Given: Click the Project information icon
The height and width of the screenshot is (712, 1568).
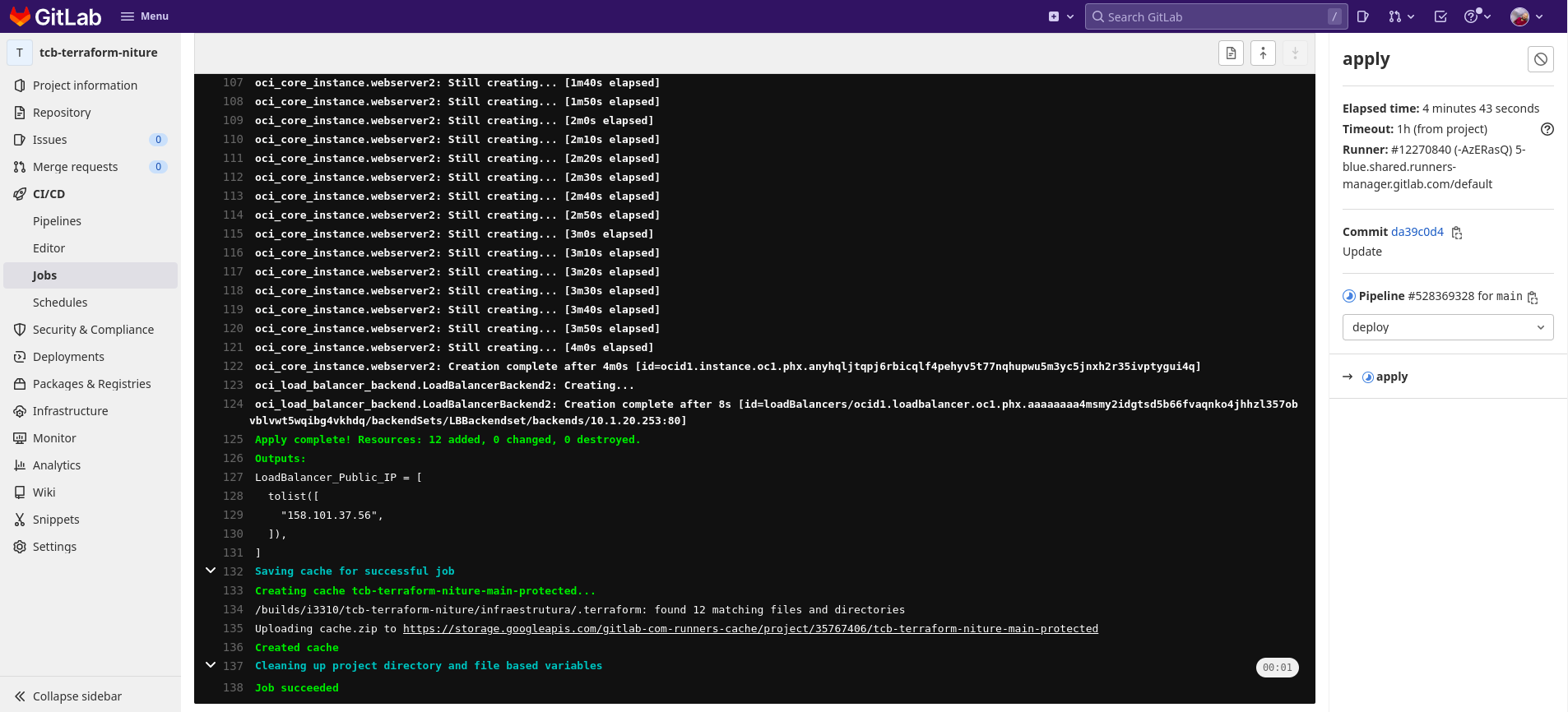Looking at the screenshot, I should (20, 86).
